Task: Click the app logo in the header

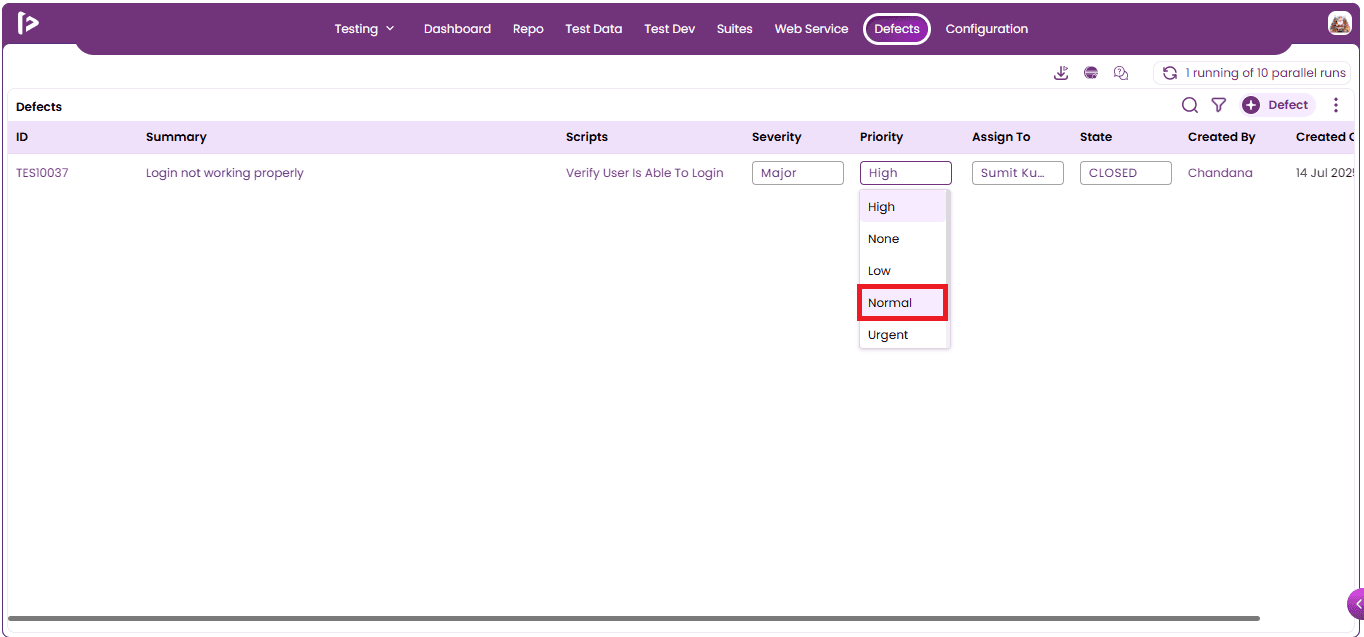Action: tap(28, 23)
